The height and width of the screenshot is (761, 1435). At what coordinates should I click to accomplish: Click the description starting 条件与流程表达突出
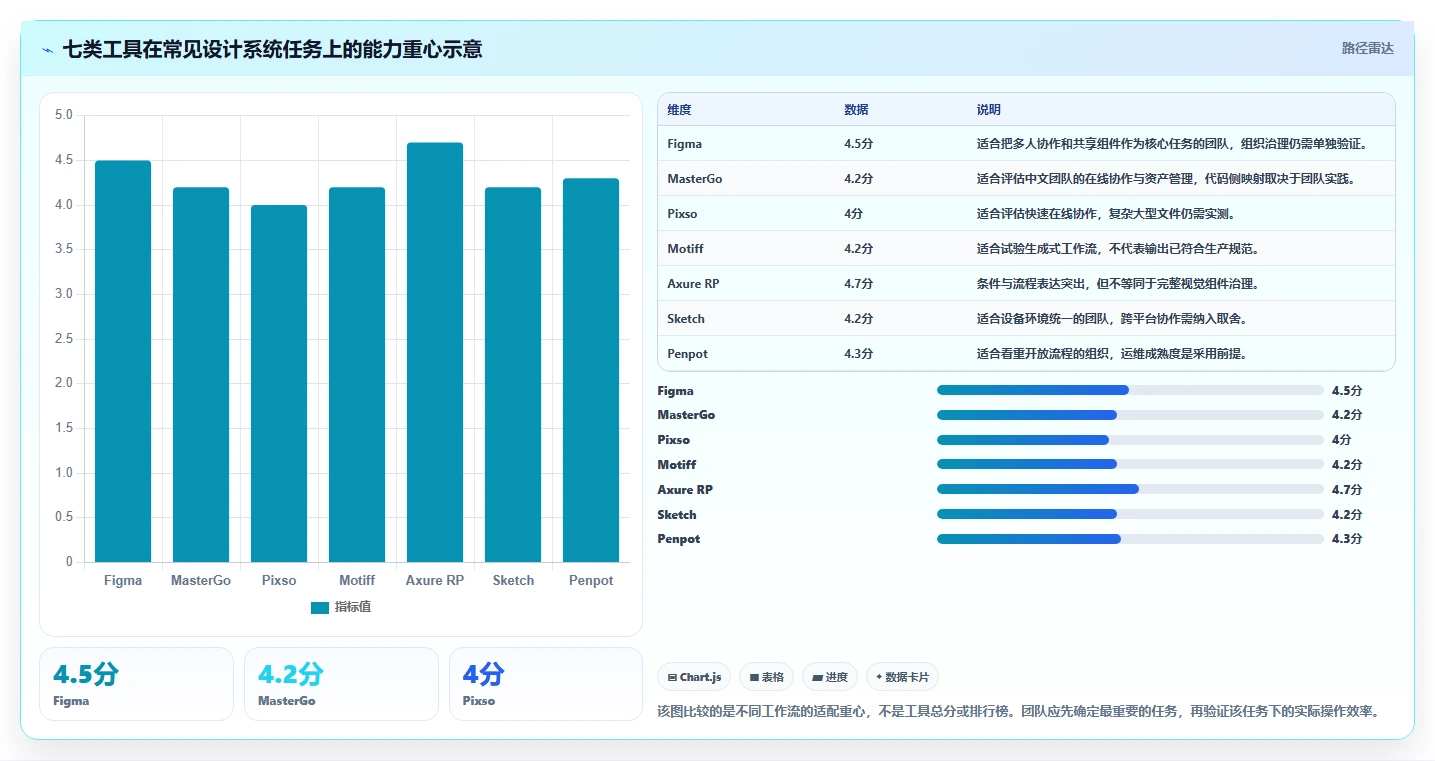point(1118,284)
